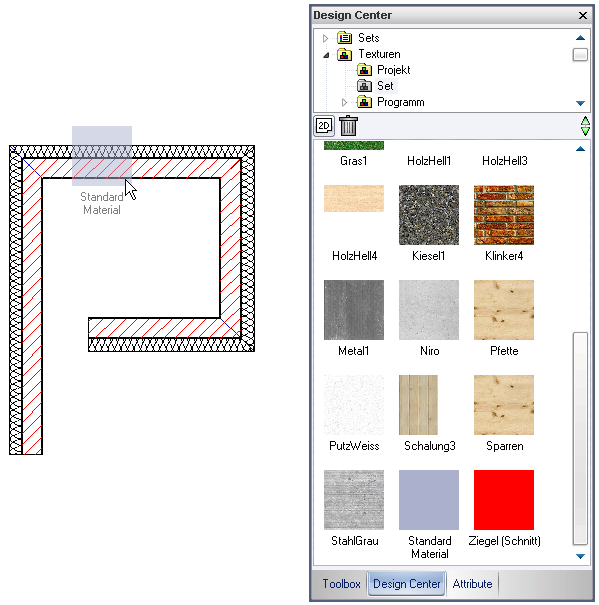Screen dimensions: 599x605
Task: Select the Kiesel1 gravel texture thumbnail
Action: pos(429,215)
